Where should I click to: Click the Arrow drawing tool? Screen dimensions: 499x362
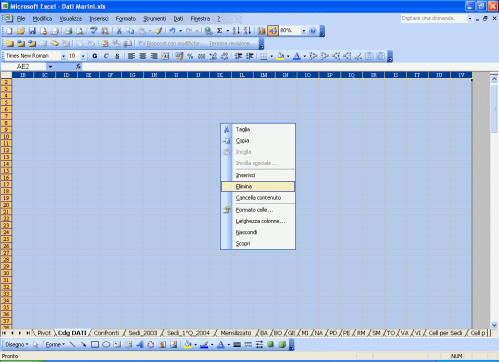[83, 345]
